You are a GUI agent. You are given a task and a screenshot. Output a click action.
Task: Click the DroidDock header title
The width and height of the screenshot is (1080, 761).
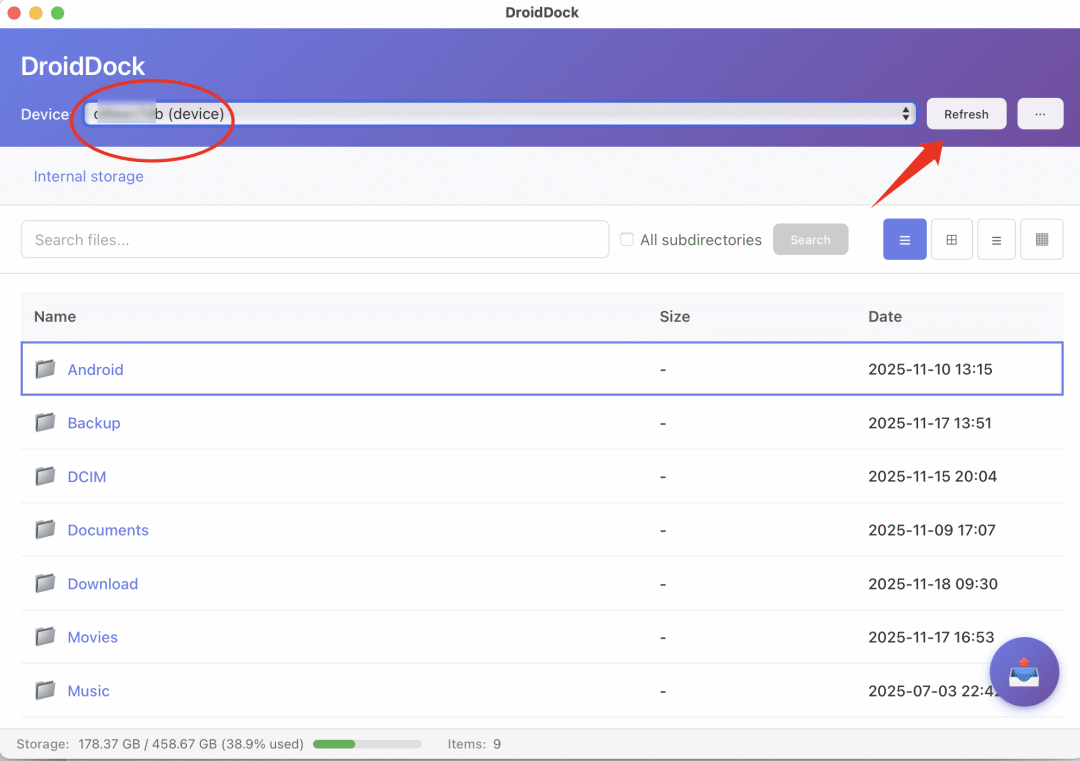(83, 66)
